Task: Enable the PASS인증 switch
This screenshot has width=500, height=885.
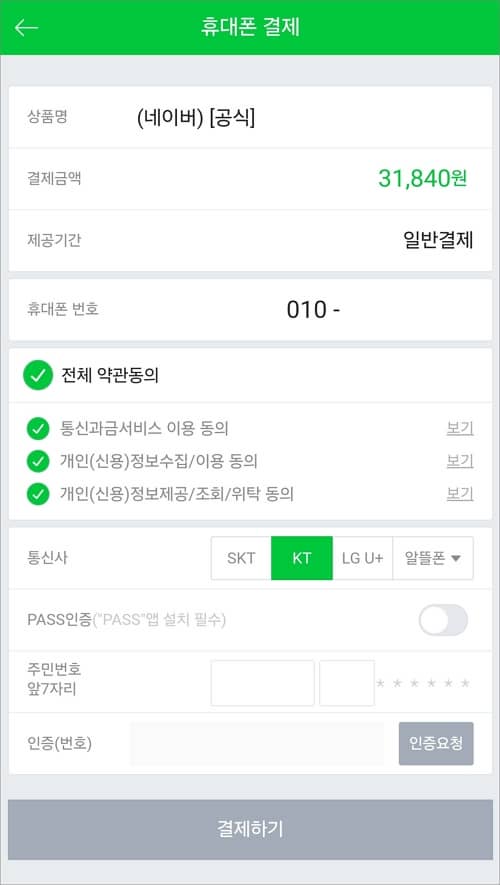Action: pos(443,620)
